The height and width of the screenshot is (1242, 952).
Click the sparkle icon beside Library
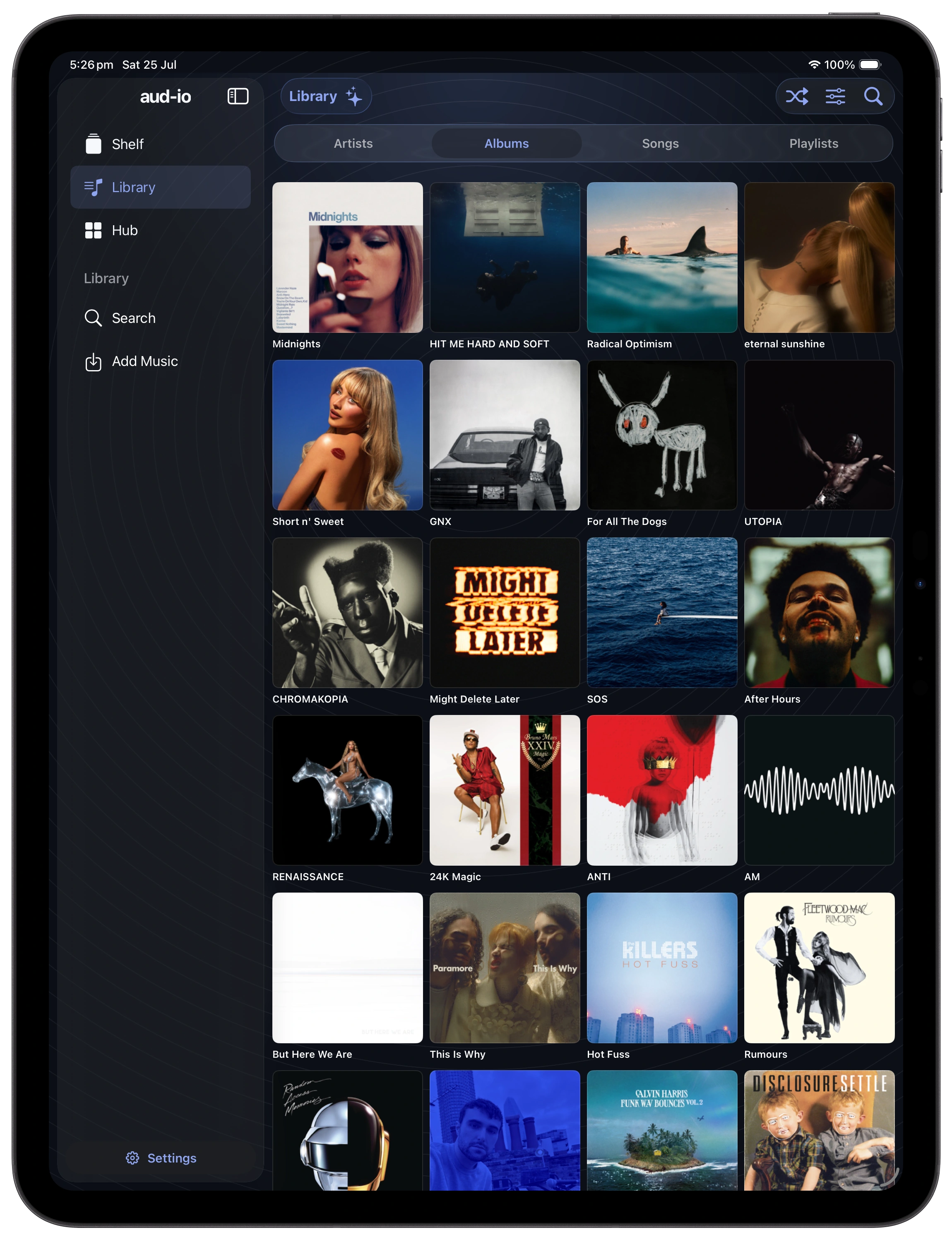(x=354, y=96)
